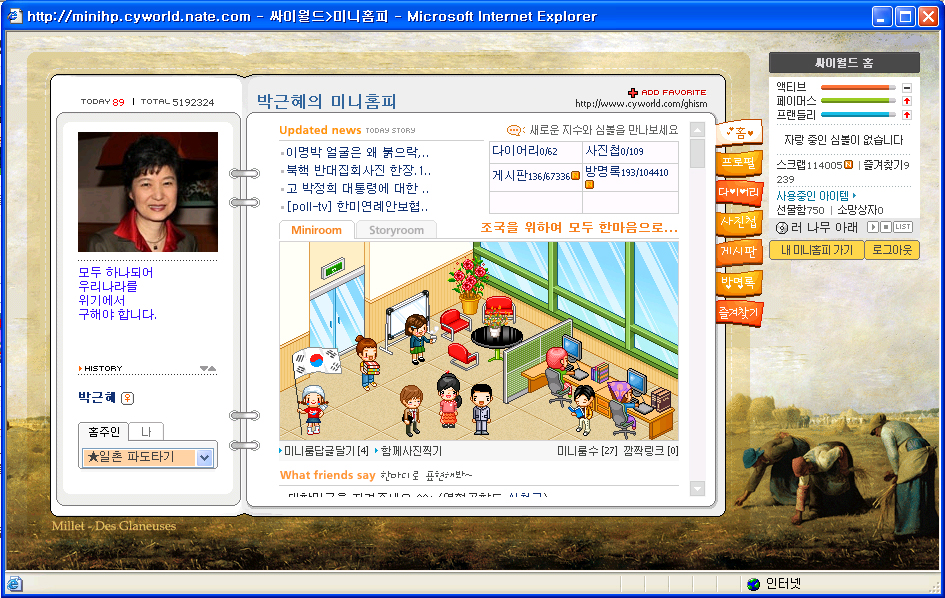This screenshot has height=598, width=945.
Task: Click the orange N icon next to 스크랩
Action: tap(848, 165)
